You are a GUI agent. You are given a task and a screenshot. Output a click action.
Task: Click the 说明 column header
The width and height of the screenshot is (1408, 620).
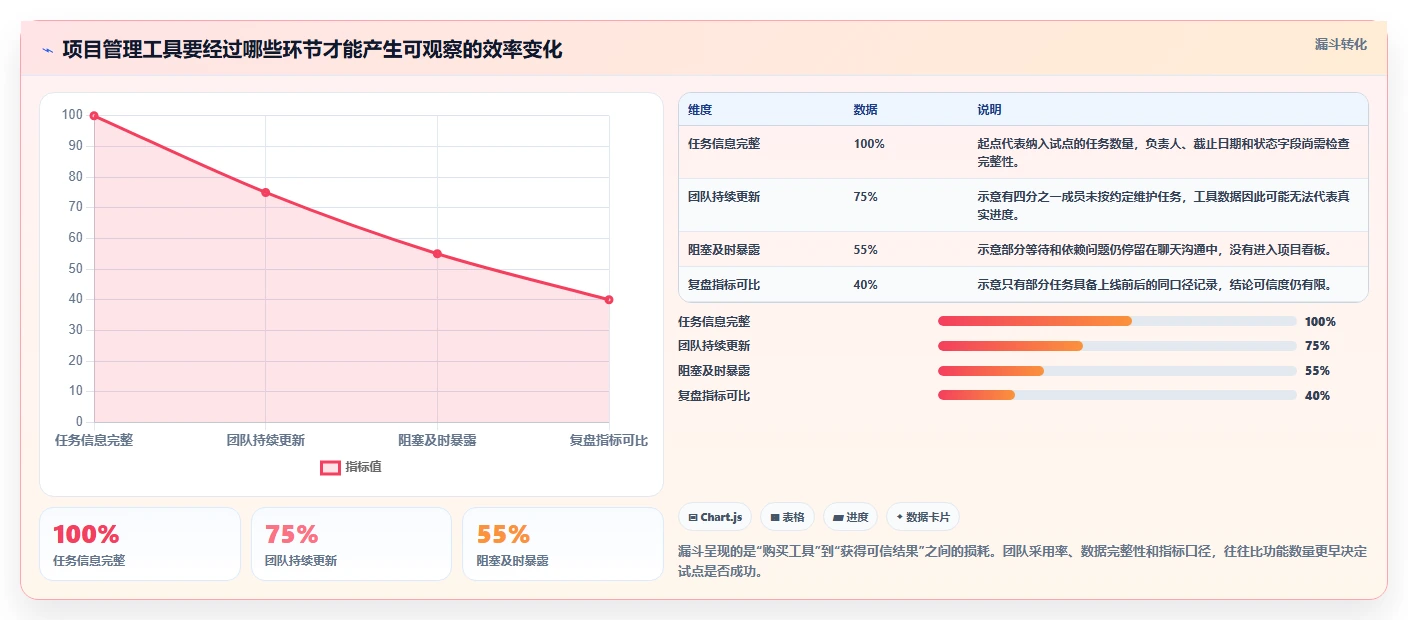(989, 110)
